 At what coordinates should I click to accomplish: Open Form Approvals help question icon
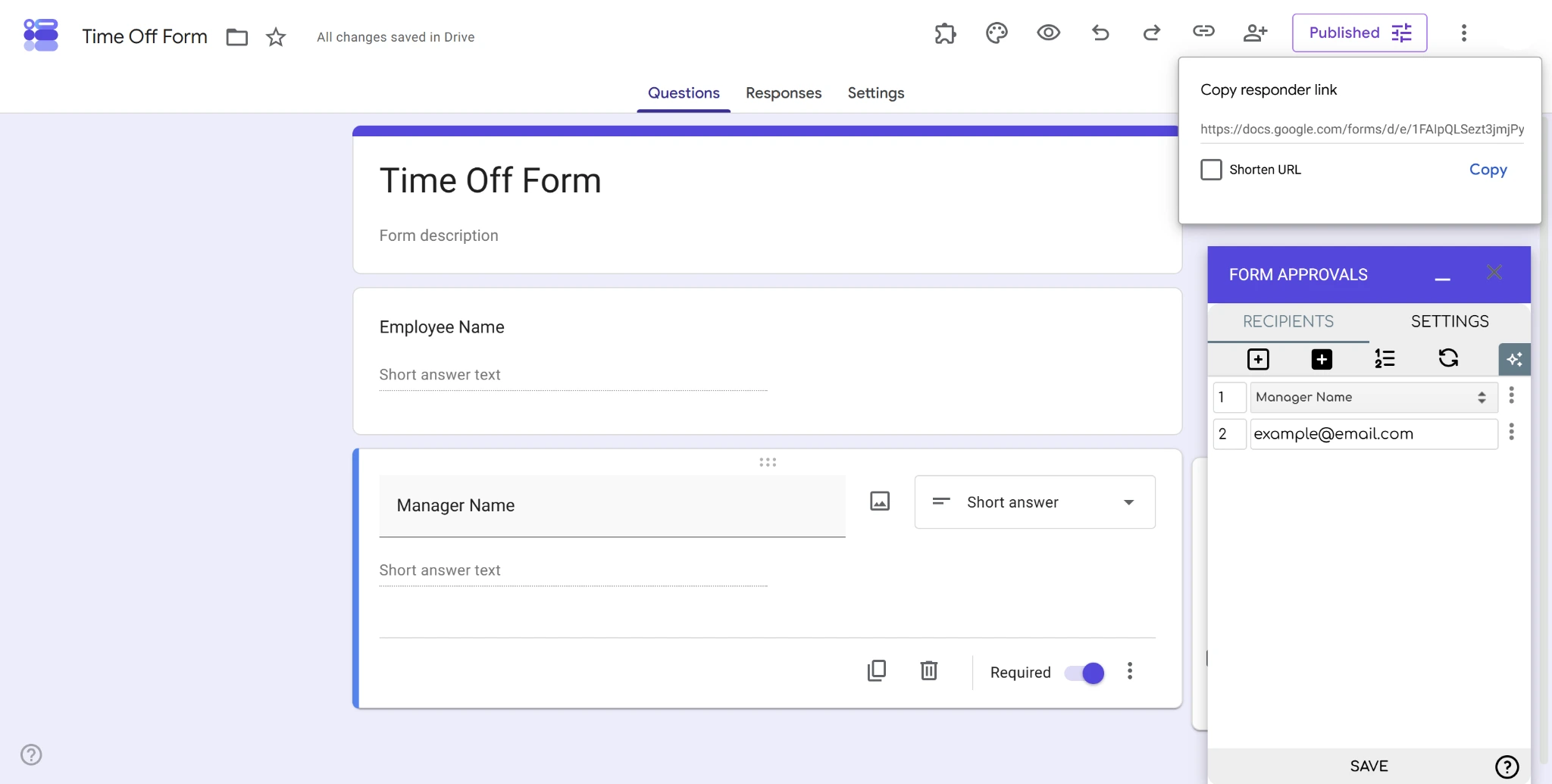(1507, 767)
